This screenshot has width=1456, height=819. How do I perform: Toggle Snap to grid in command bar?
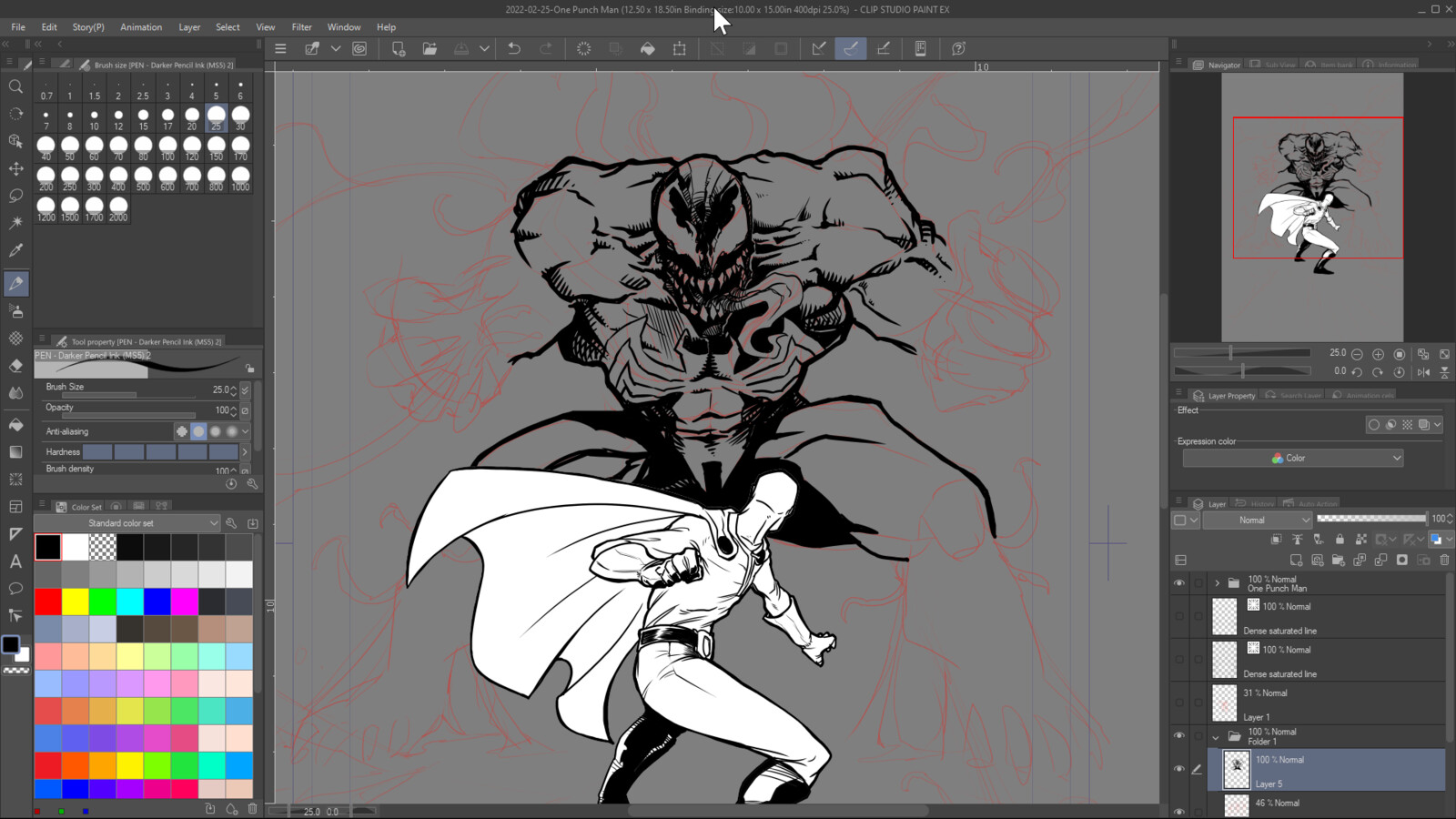point(883,48)
